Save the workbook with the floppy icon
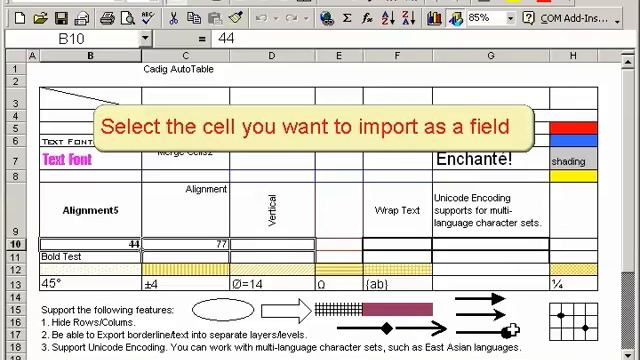 point(61,18)
